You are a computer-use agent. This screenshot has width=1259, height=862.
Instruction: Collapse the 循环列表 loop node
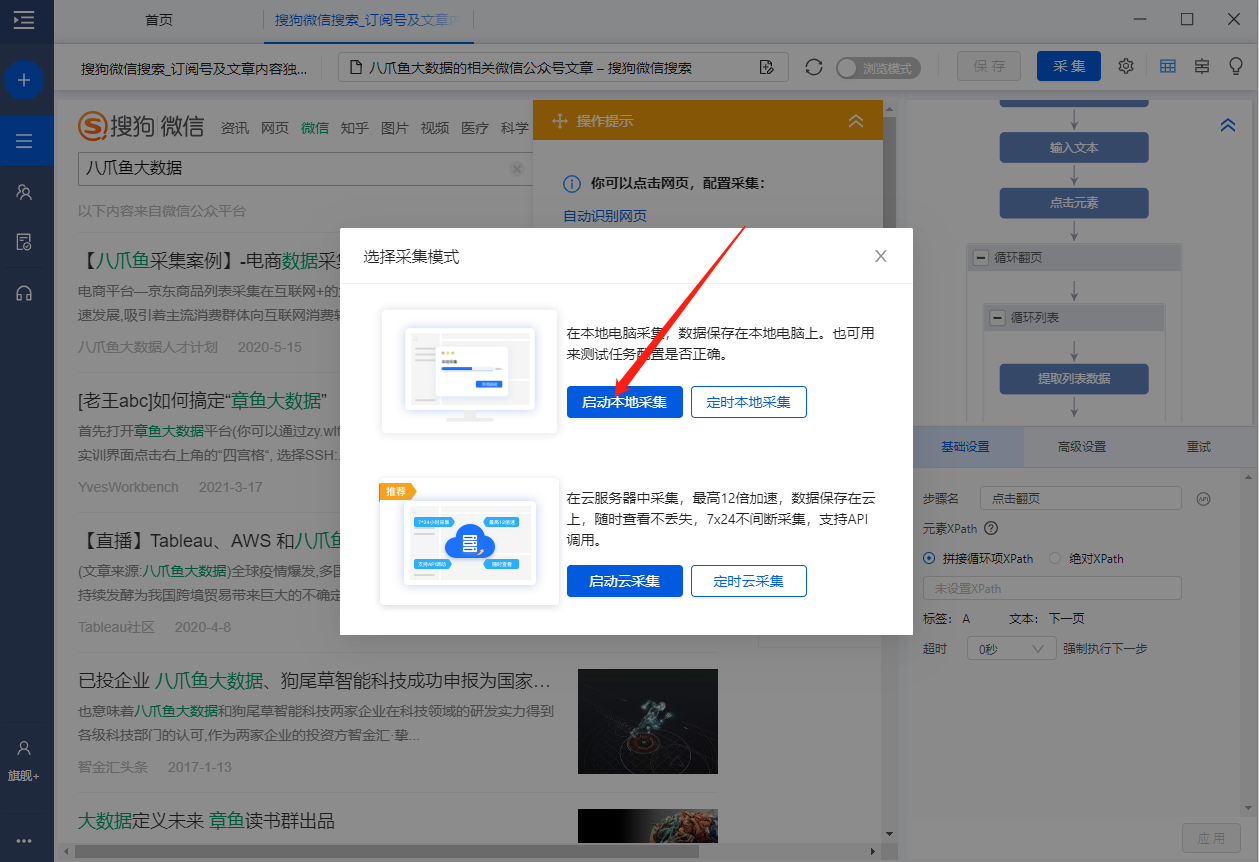pyautogui.click(x=996, y=318)
